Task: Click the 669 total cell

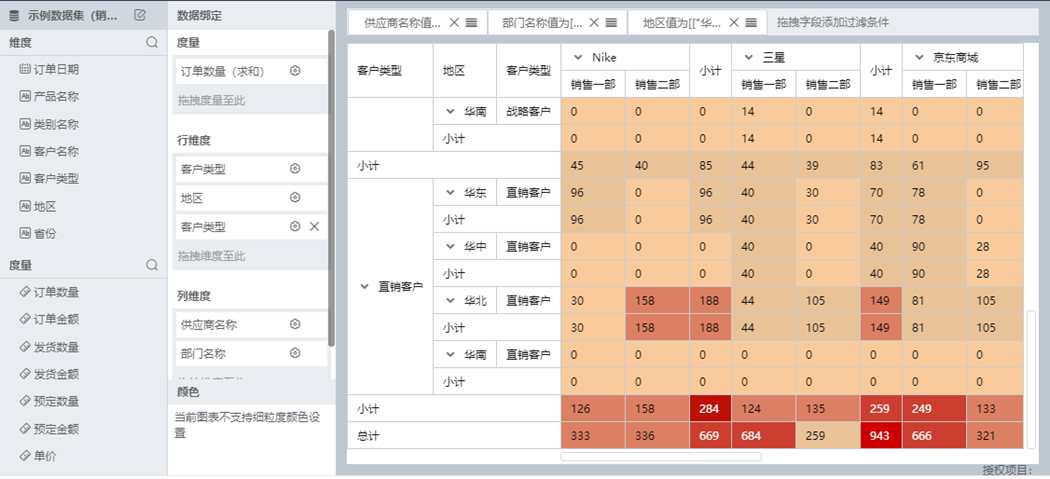Action: click(x=708, y=435)
